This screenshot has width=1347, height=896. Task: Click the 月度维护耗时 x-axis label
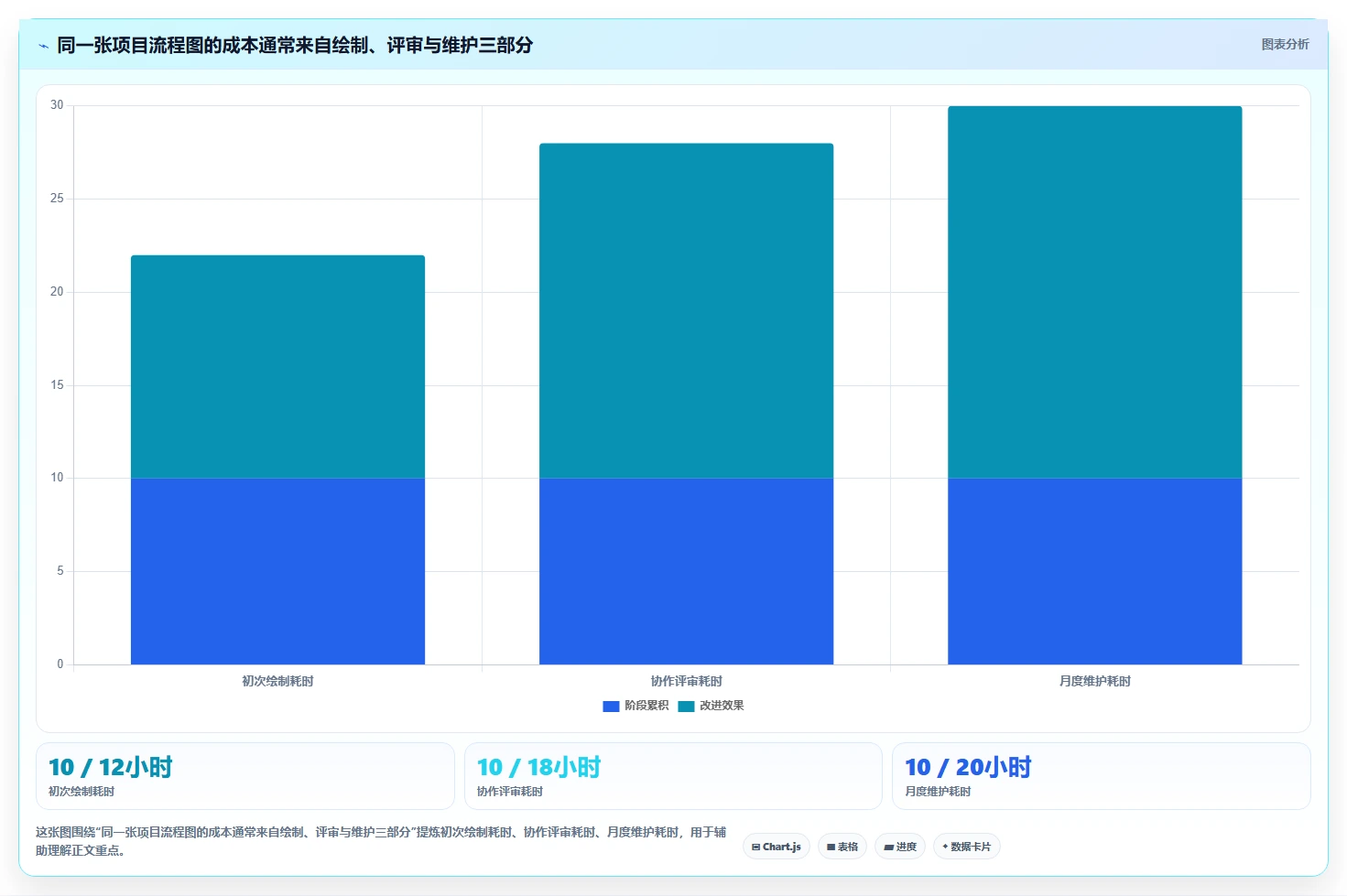pos(1094,681)
